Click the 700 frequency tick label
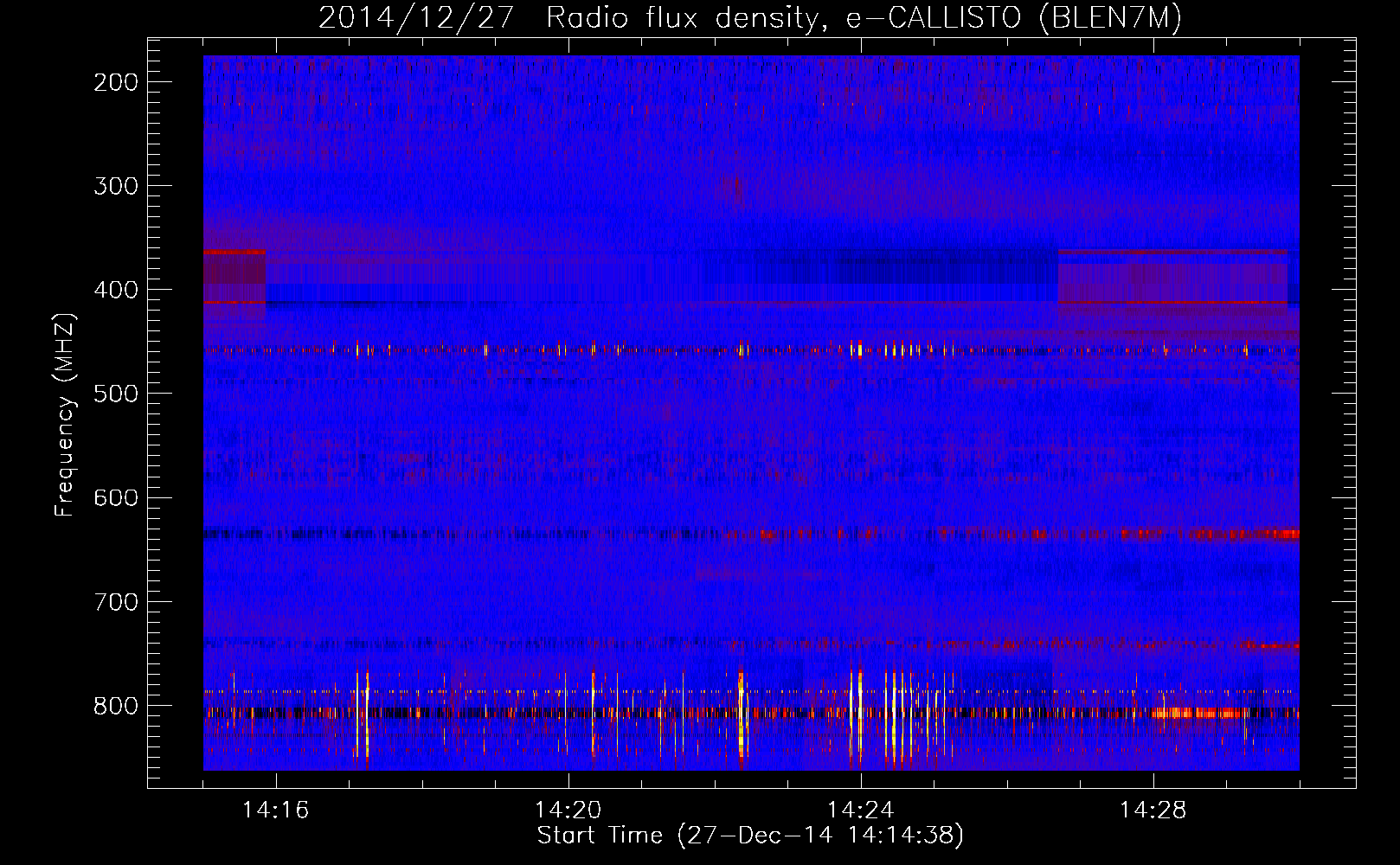This screenshot has width=1400, height=865. pos(115,601)
